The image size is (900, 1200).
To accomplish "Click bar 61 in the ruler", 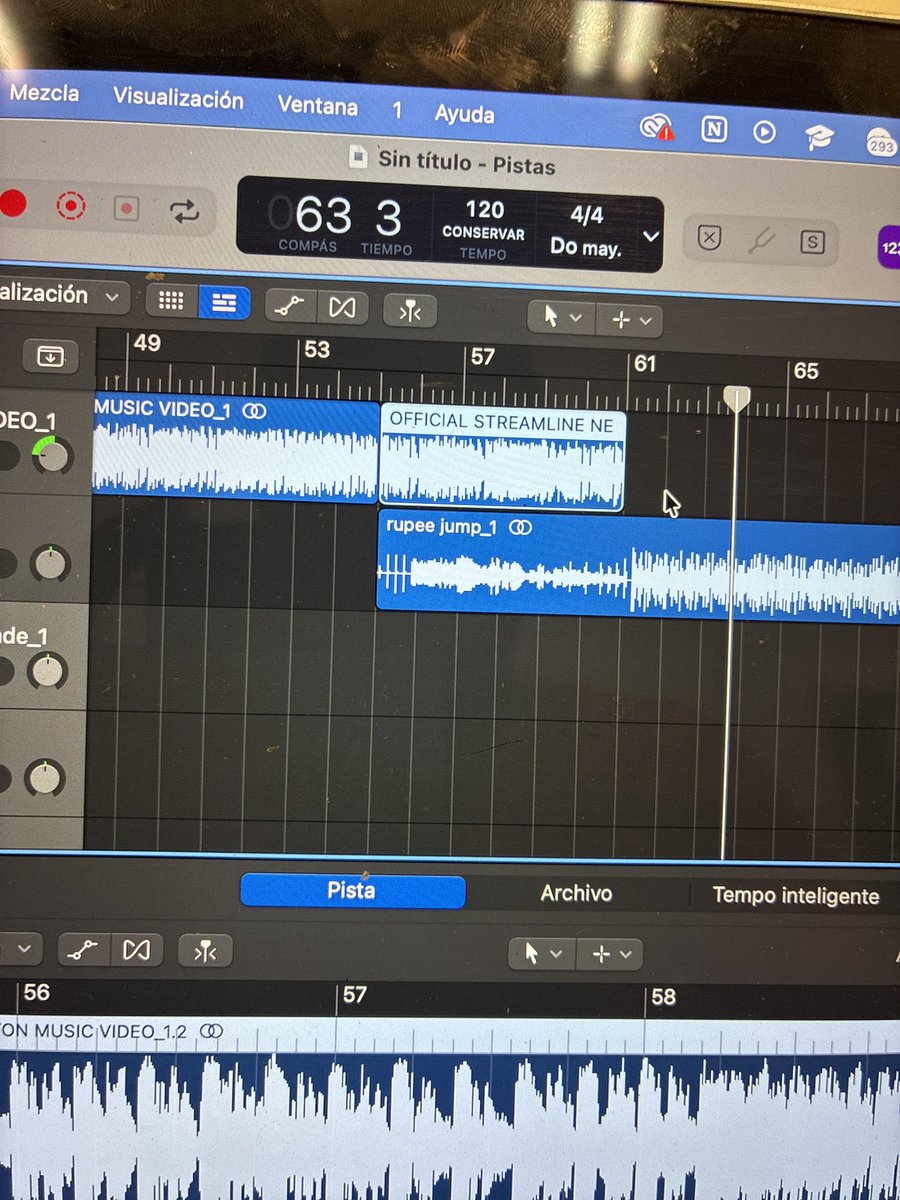I will pyautogui.click(x=645, y=364).
